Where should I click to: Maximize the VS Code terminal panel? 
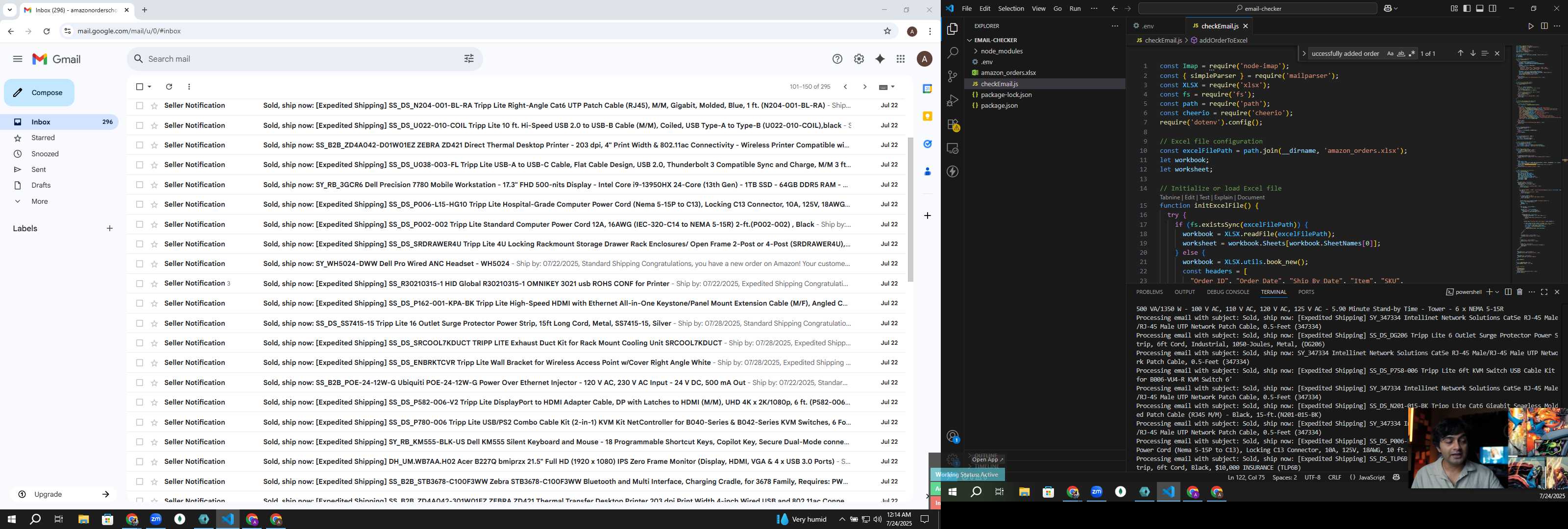click(1543, 292)
